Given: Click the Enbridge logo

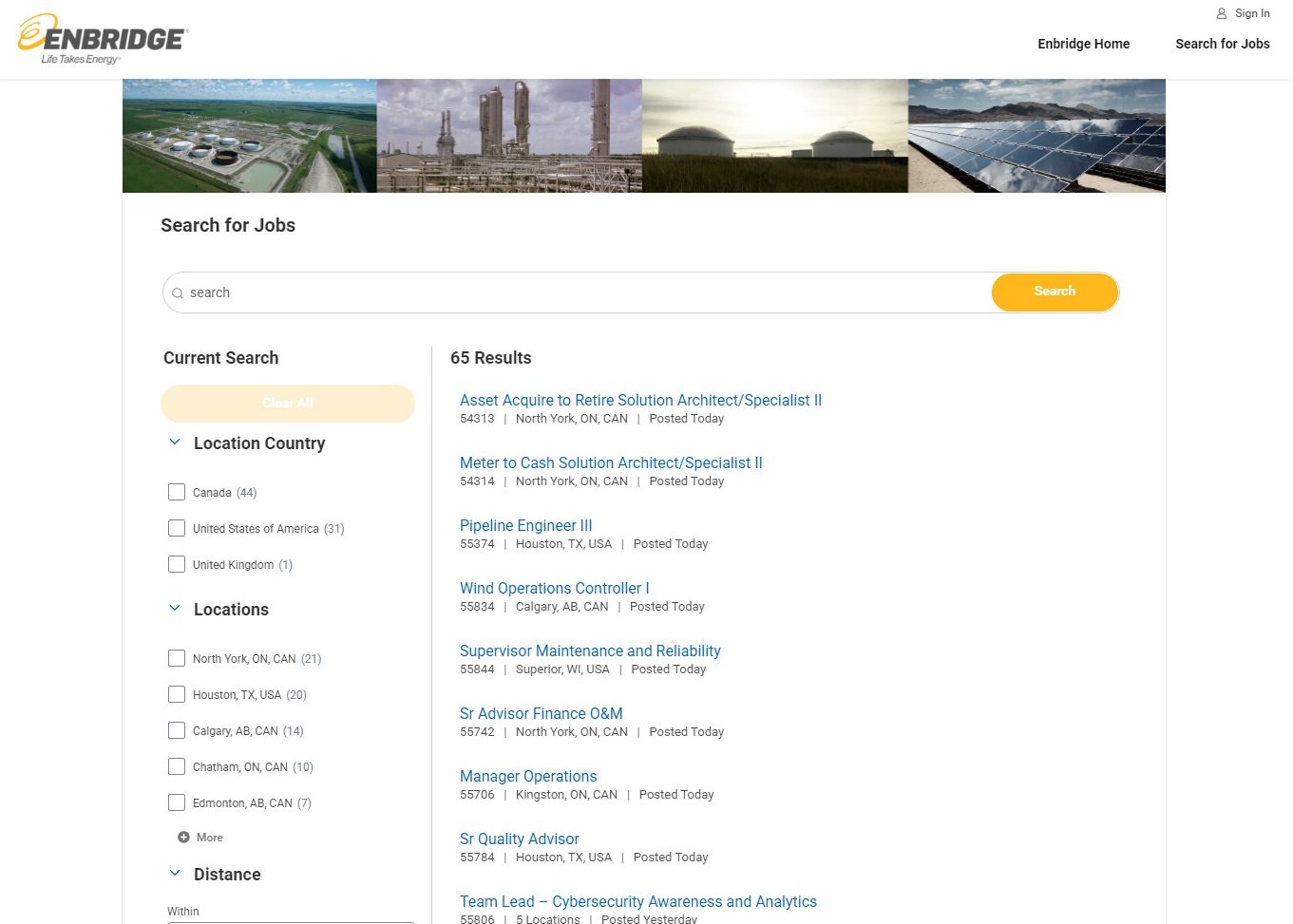Looking at the screenshot, I should 103,39.
